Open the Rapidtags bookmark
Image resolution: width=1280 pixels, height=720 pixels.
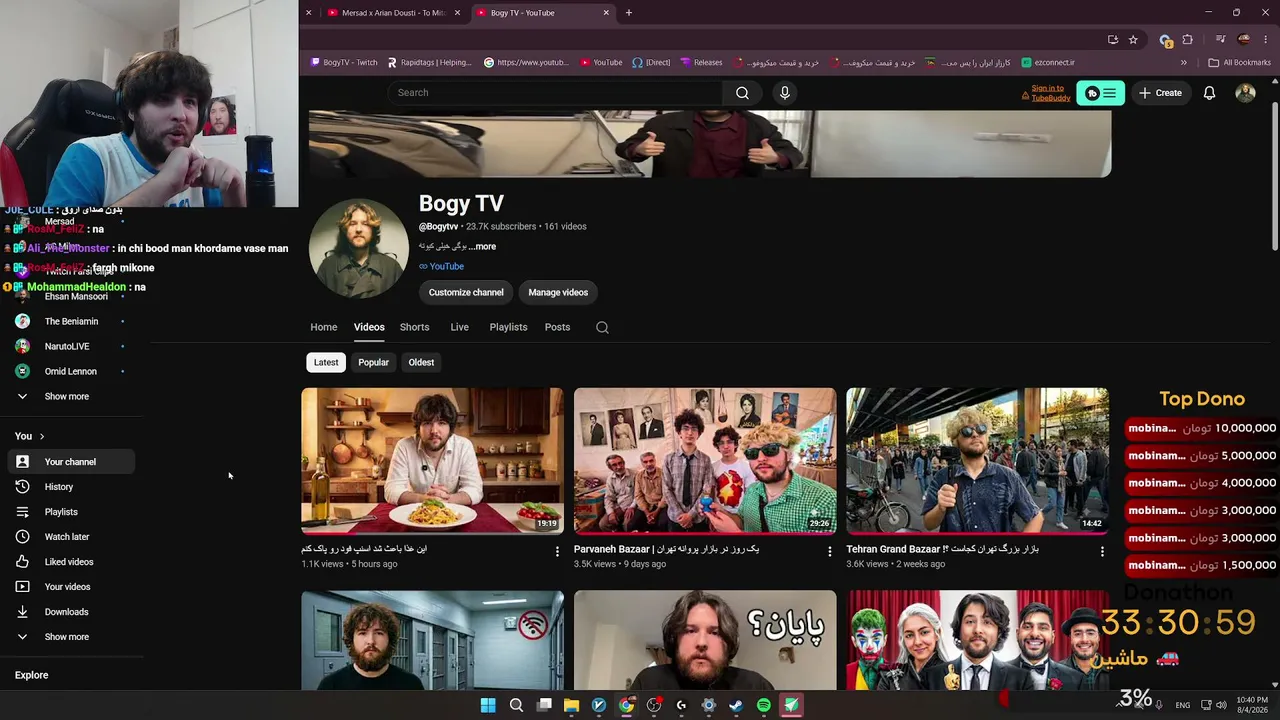click(430, 63)
